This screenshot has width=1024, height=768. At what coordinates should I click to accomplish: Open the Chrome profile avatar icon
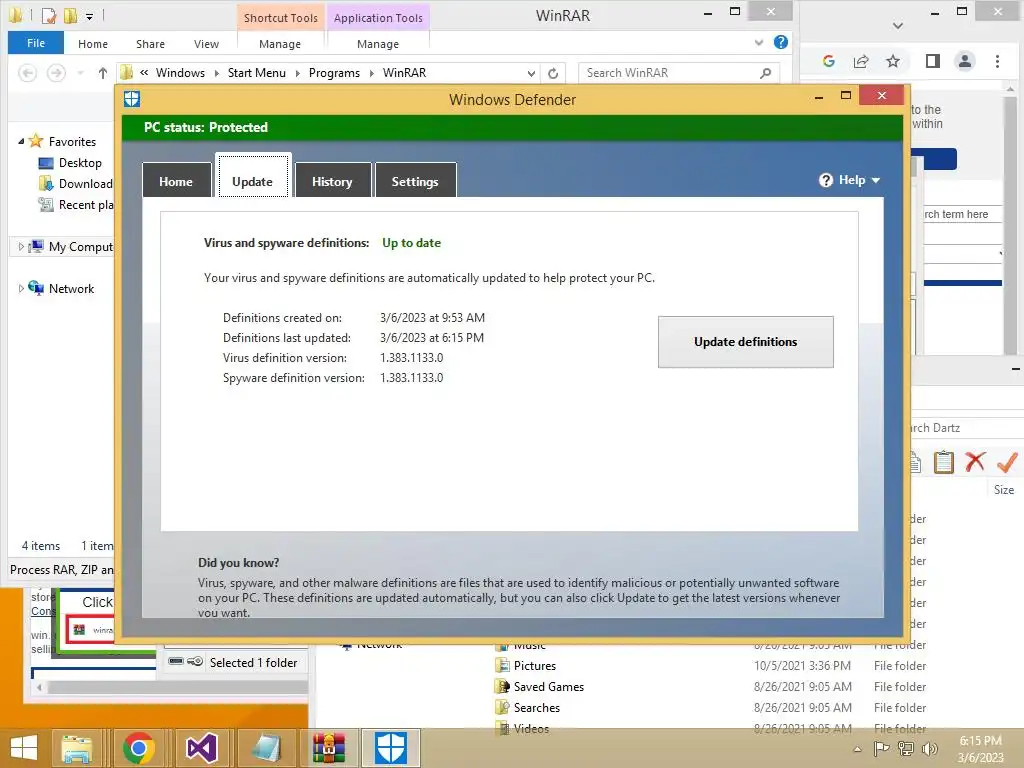coord(965,61)
